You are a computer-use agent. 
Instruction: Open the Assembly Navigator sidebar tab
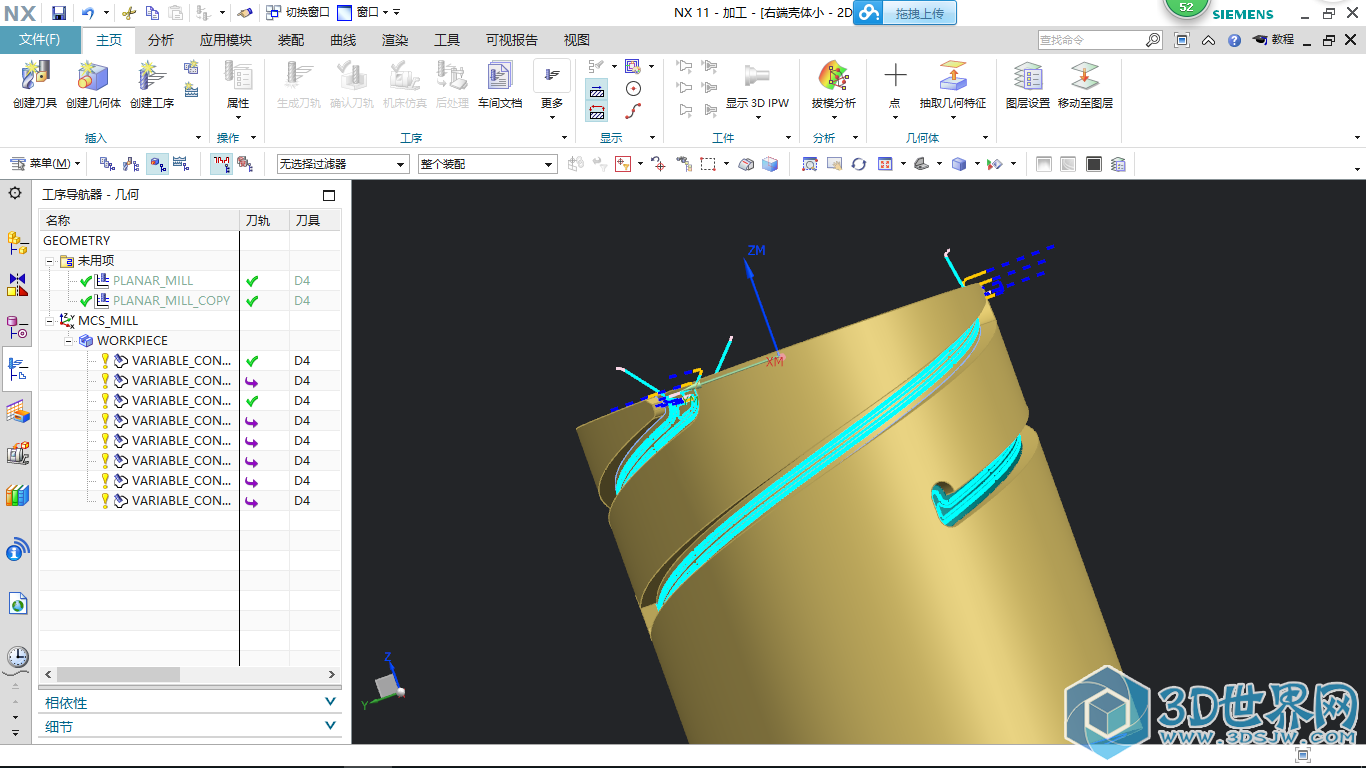tap(17, 243)
